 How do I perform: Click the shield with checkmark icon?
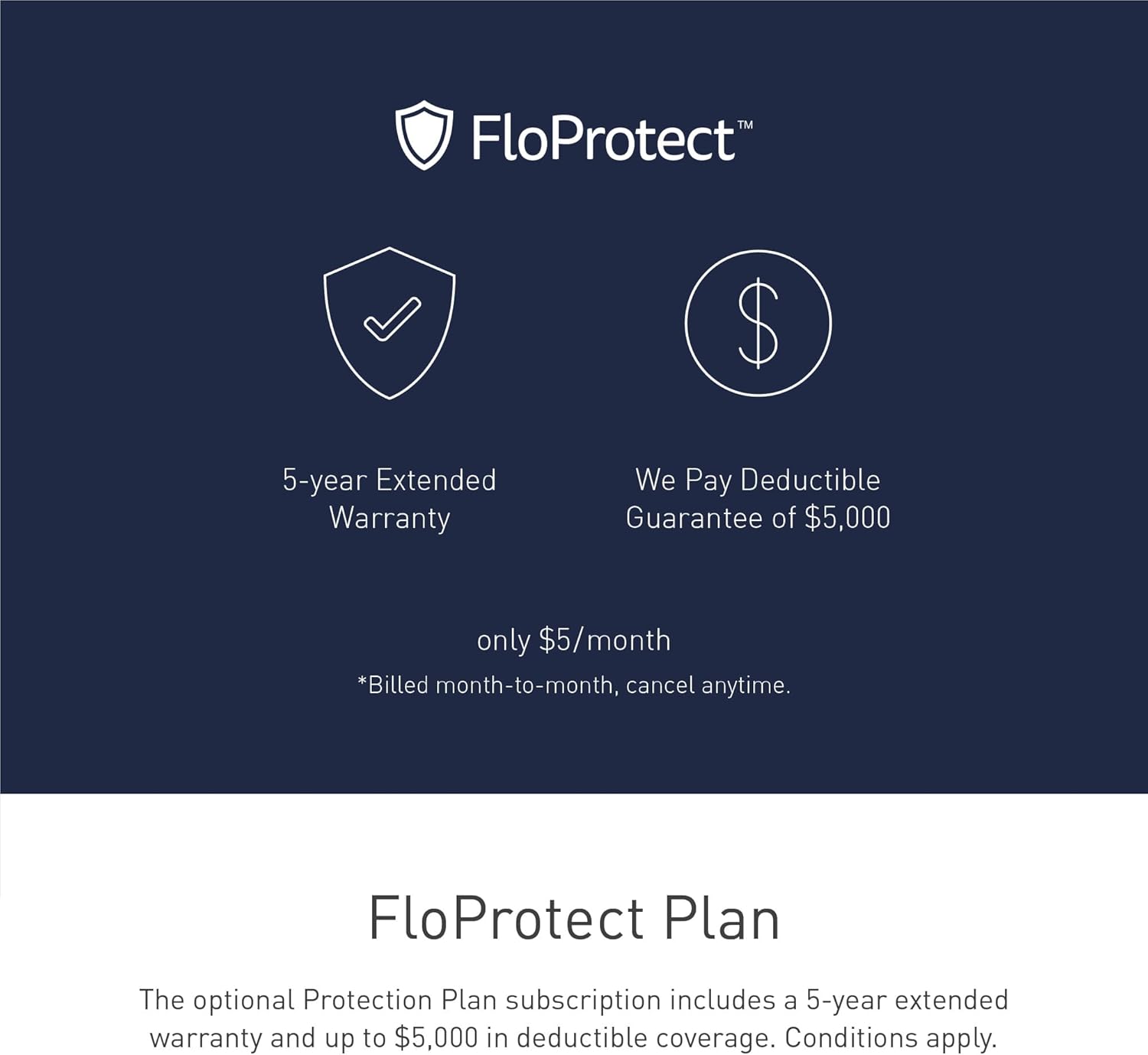click(x=390, y=323)
